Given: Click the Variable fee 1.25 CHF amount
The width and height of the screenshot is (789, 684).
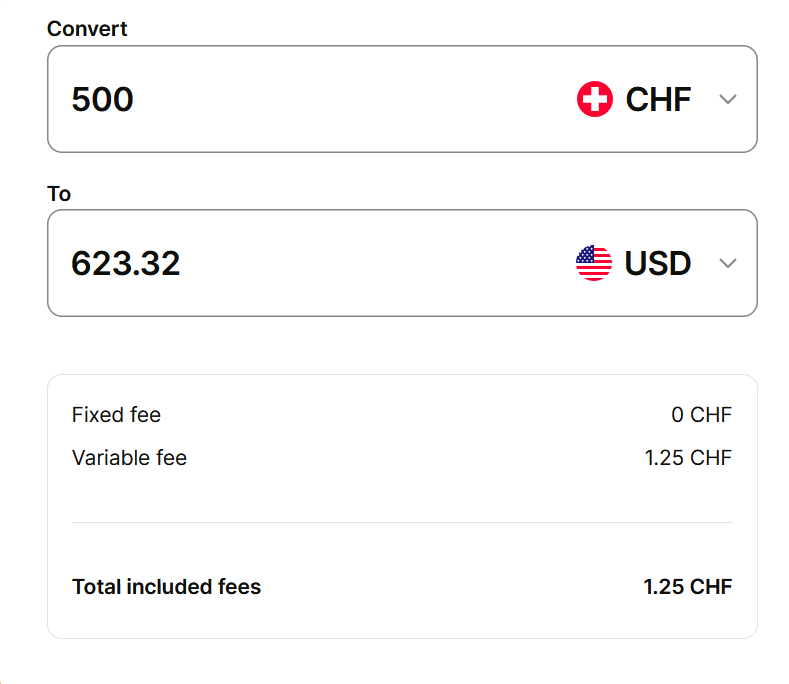Looking at the screenshot, I should (688, 458).
